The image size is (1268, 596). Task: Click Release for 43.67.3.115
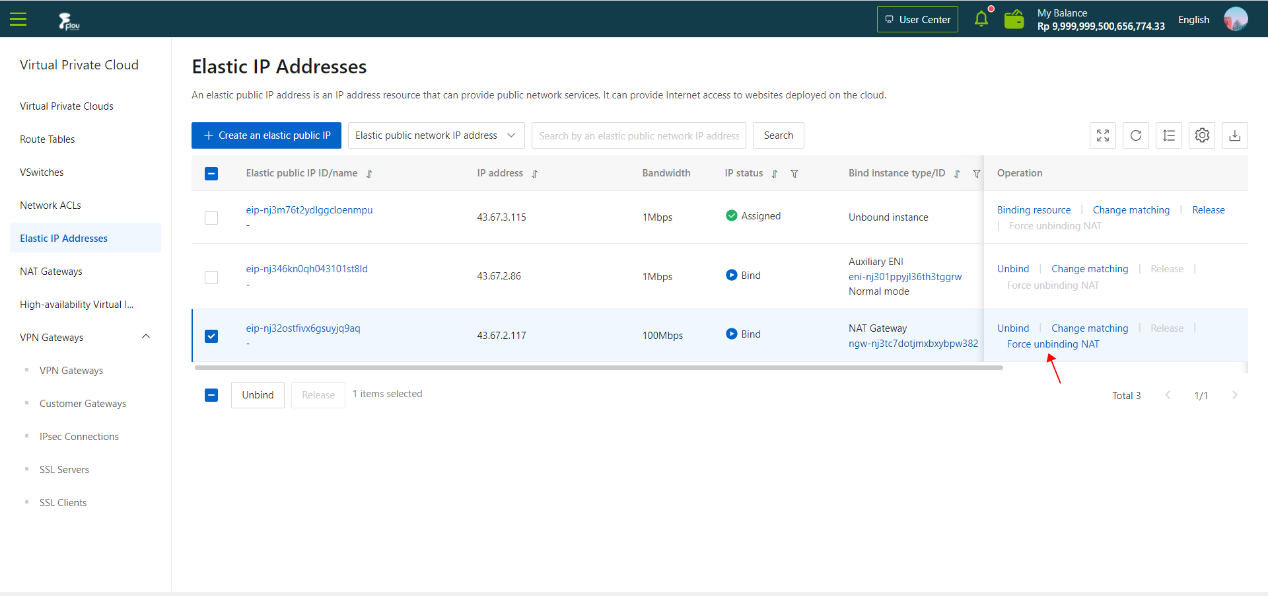click(x=1208, y=210)
